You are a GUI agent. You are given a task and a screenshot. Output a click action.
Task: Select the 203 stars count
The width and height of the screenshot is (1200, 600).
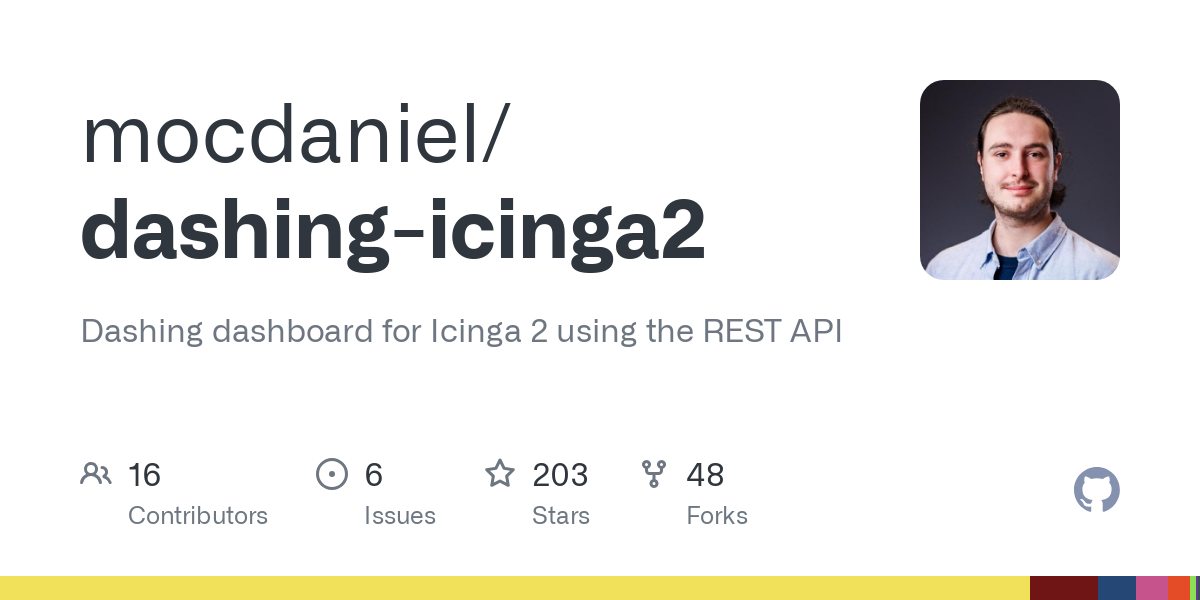[560, 474]
